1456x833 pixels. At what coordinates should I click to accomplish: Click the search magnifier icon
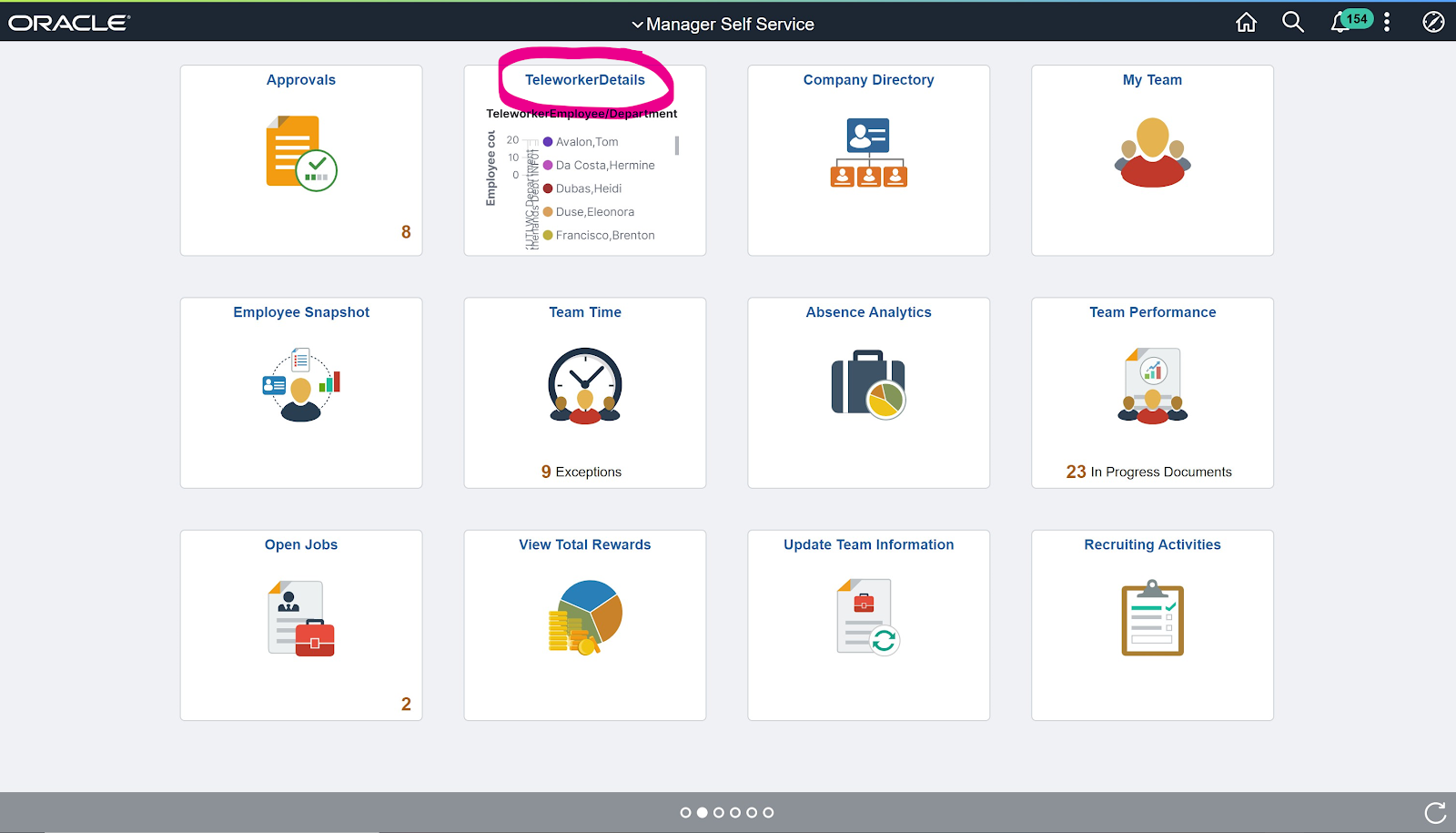[1292, 22]
